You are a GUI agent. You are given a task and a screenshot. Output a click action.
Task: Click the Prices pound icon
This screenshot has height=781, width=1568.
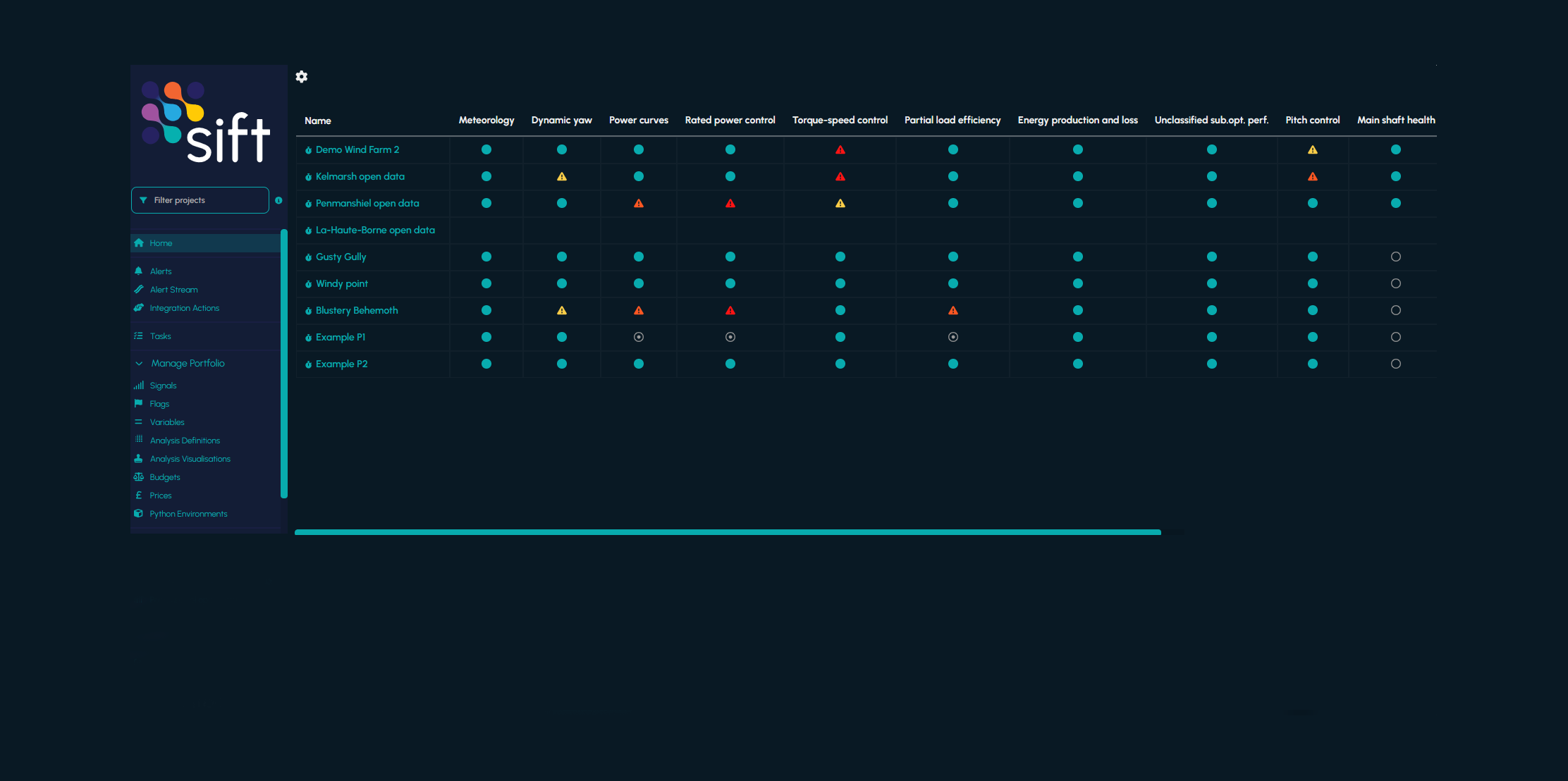point(139,496)
